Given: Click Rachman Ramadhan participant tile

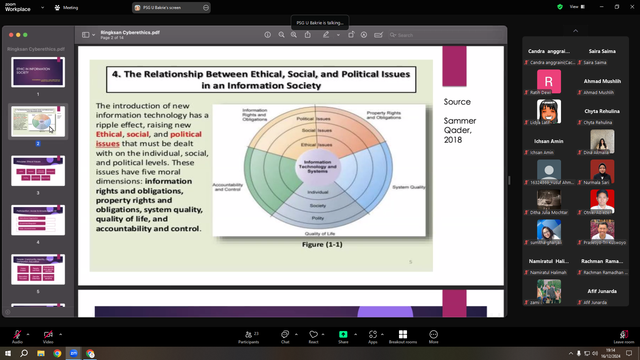Looking at the screenshot, I should 602,261.
